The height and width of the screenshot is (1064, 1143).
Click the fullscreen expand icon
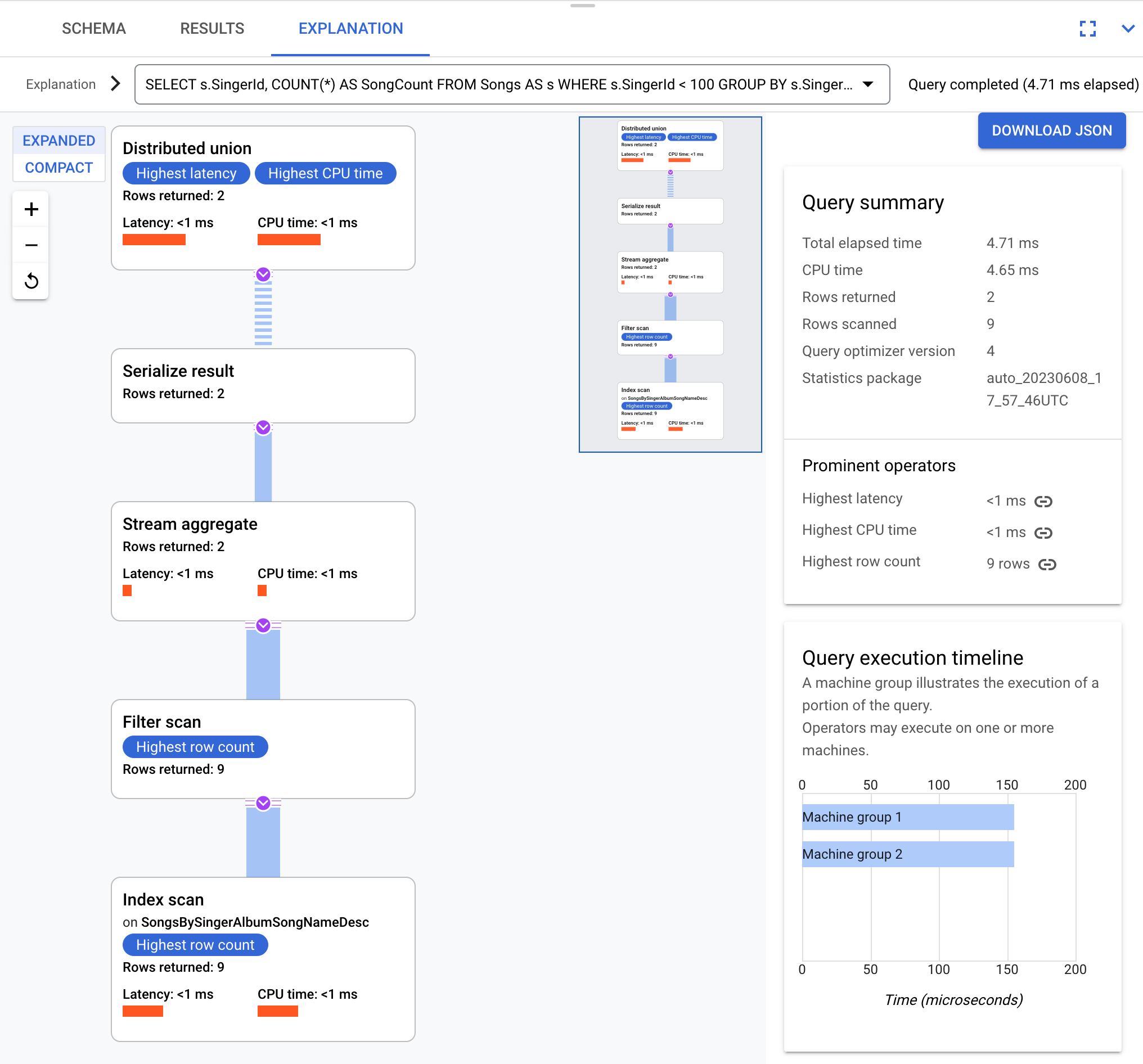(x=1088, y=28)
